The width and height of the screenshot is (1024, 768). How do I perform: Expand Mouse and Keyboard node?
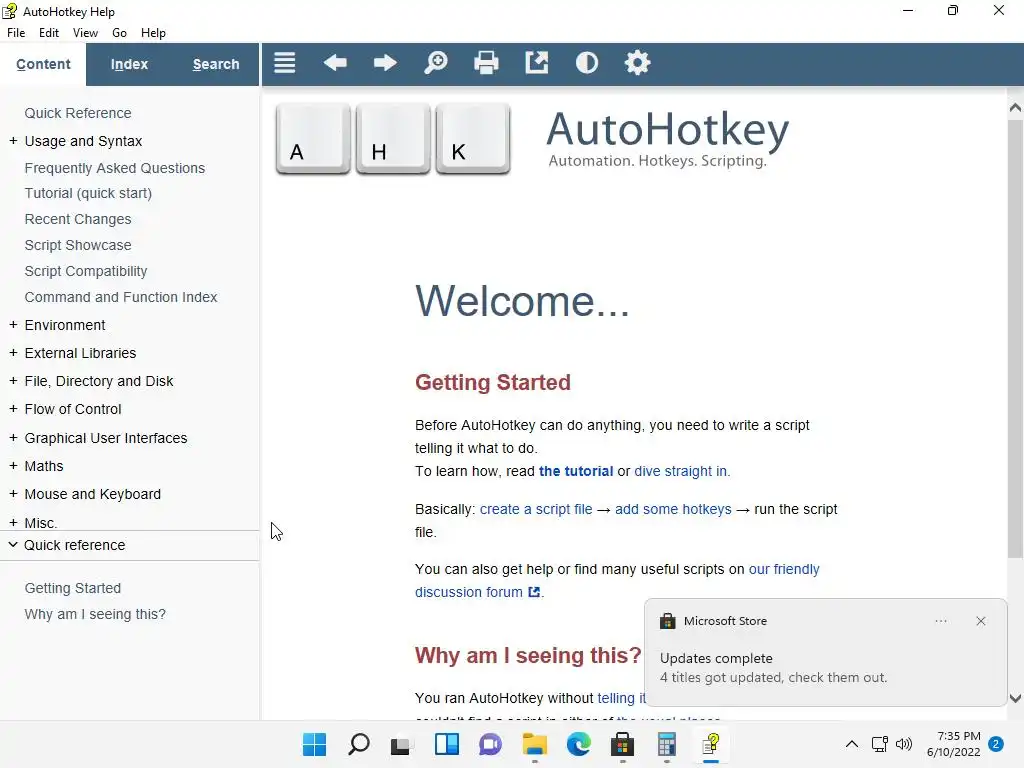coord(13,494)
